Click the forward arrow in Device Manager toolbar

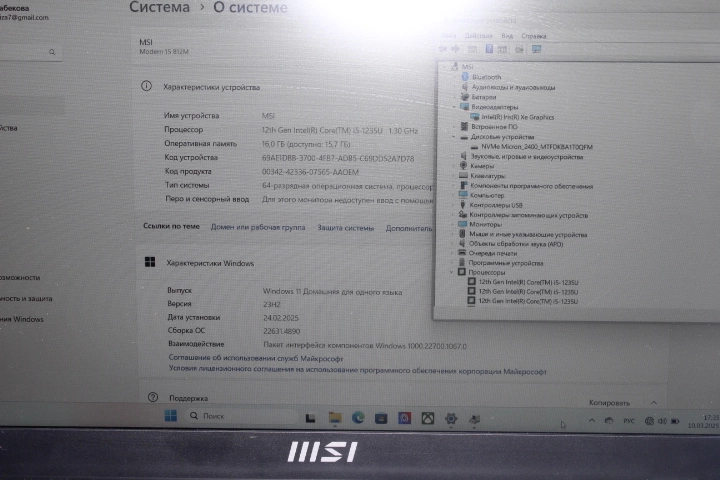455,49
